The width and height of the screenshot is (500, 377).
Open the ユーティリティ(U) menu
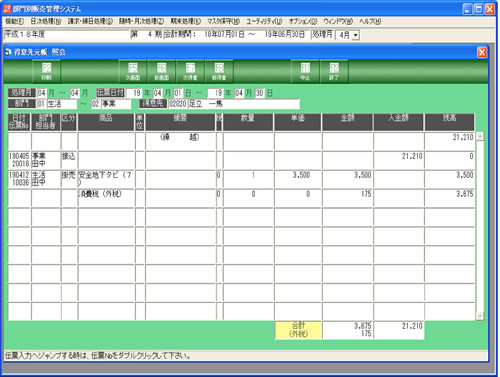coord(264,21)
